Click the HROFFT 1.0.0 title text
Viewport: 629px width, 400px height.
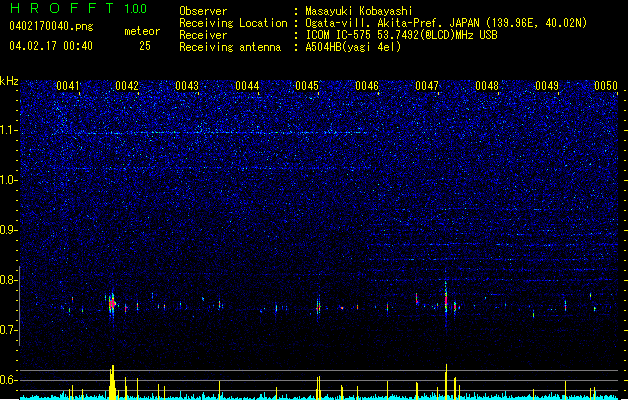point(78,8)
